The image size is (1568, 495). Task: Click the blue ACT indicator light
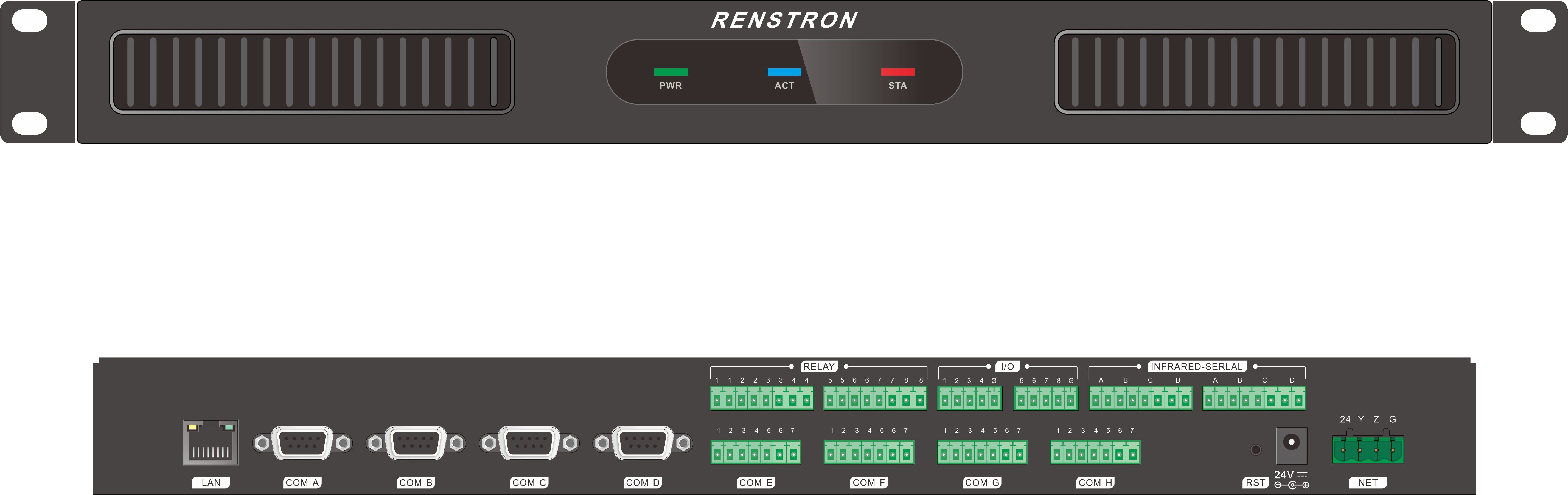pos(784,72)
